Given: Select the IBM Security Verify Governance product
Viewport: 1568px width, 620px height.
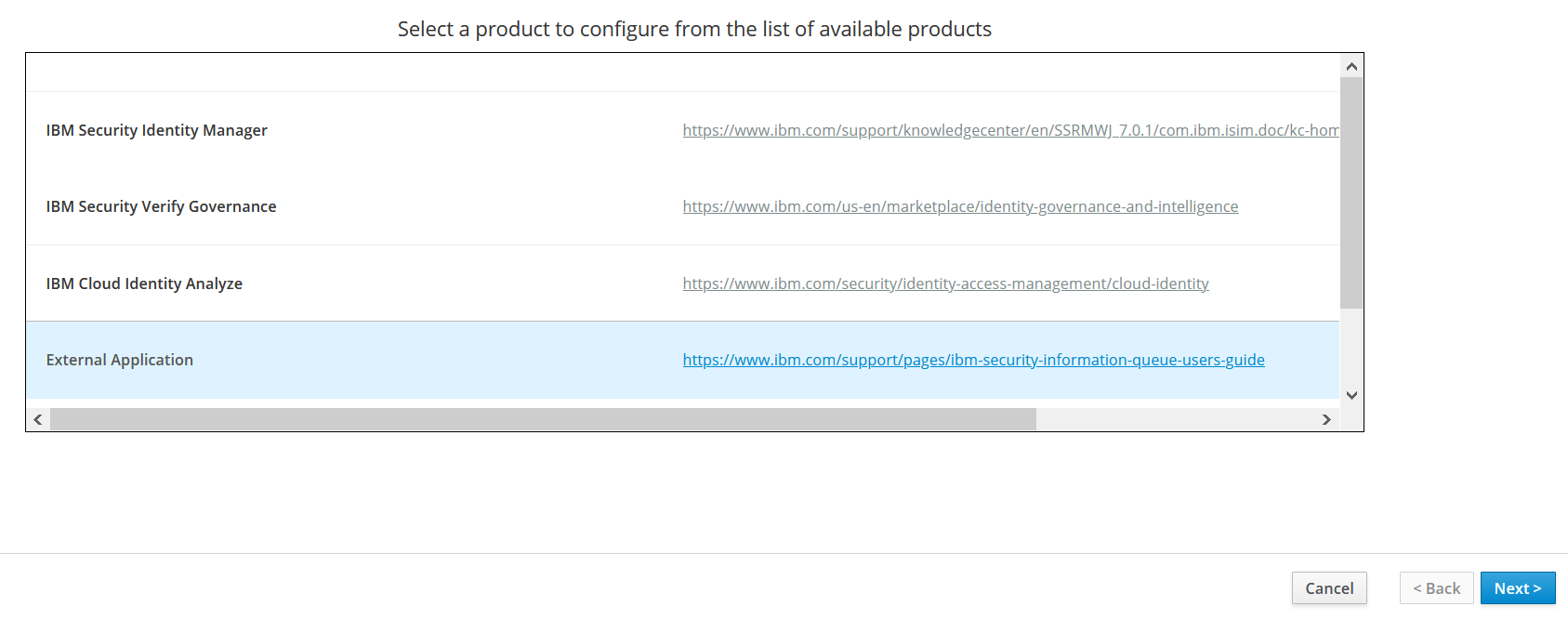Looking at the screenshot, I should coord(161,206).
